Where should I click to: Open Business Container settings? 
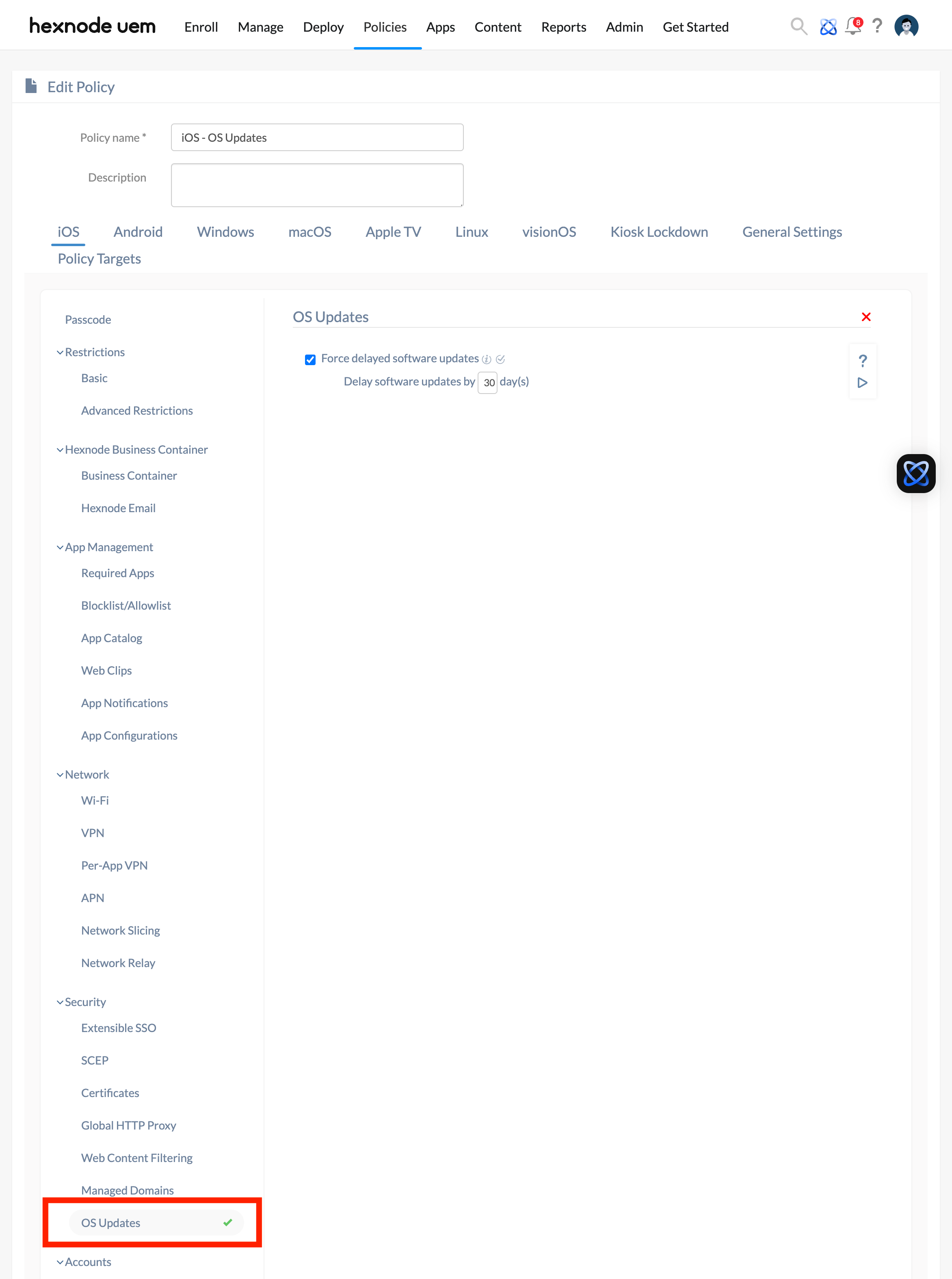click(128, 476)
